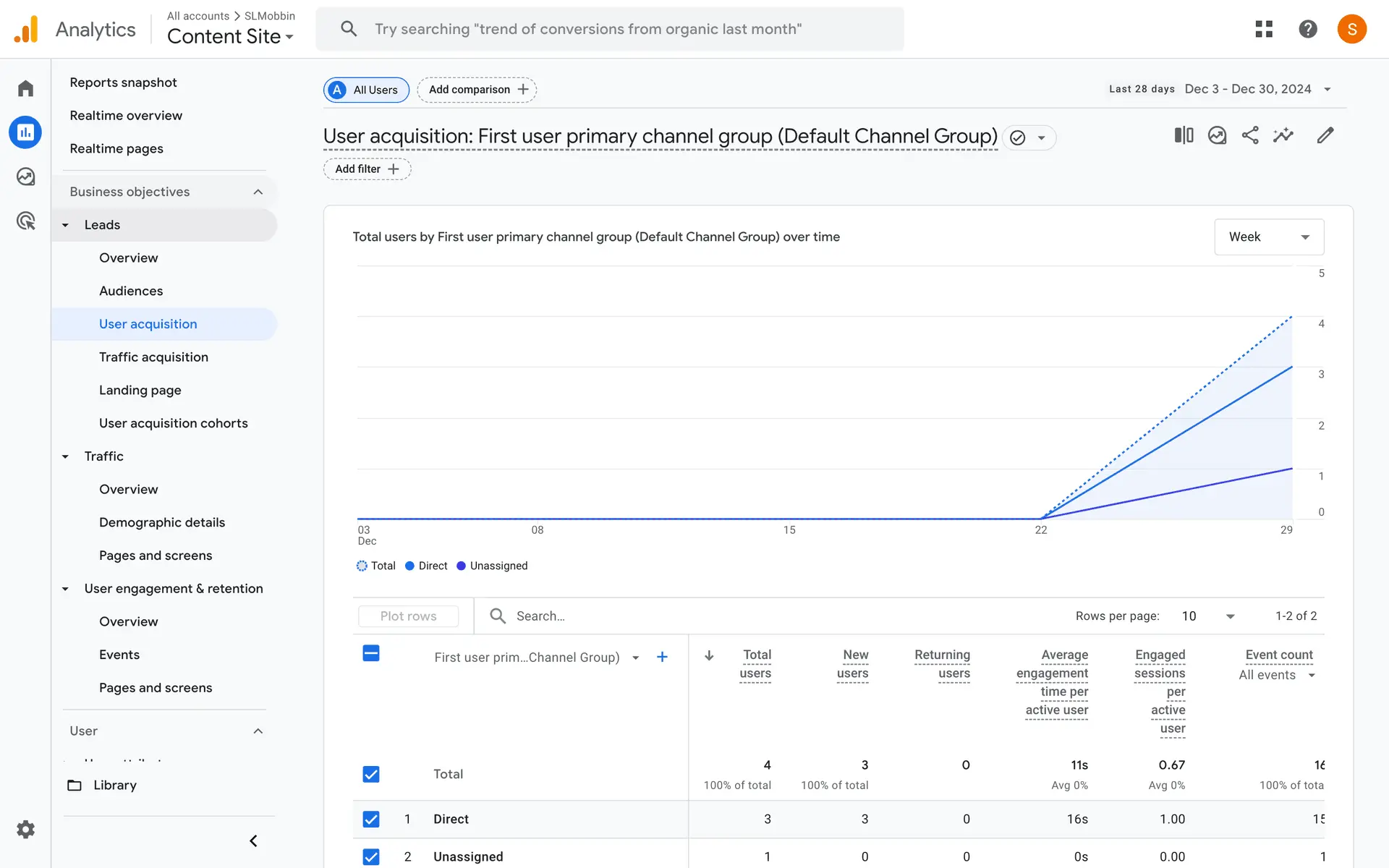The height and width of the screenshot is (868, 1389).
Task: Click the Edit comparisons icon
Action: point(1184,135)
